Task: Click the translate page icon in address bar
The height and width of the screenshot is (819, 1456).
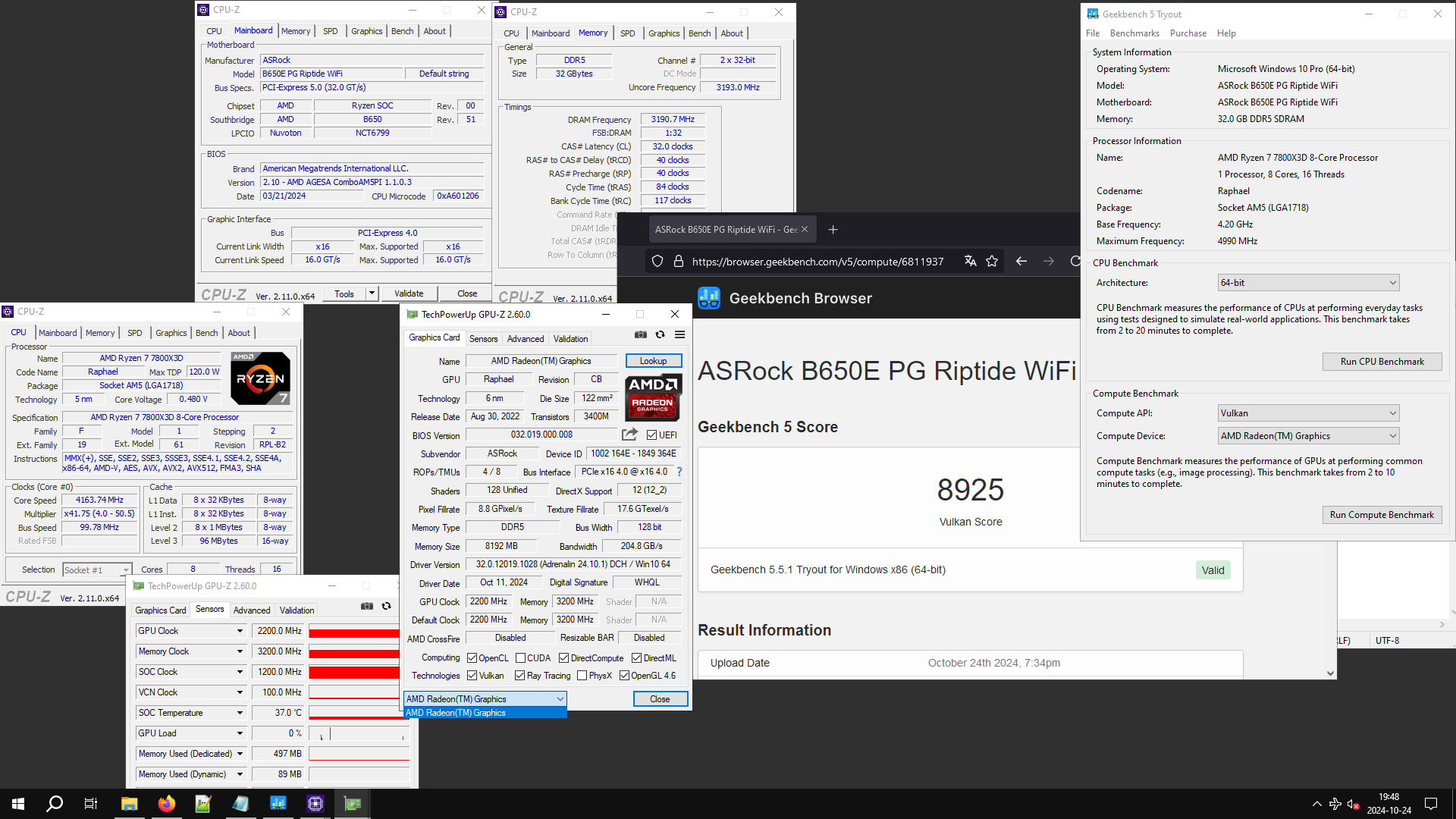Action: pyautogui.click(x=970, y=261)
